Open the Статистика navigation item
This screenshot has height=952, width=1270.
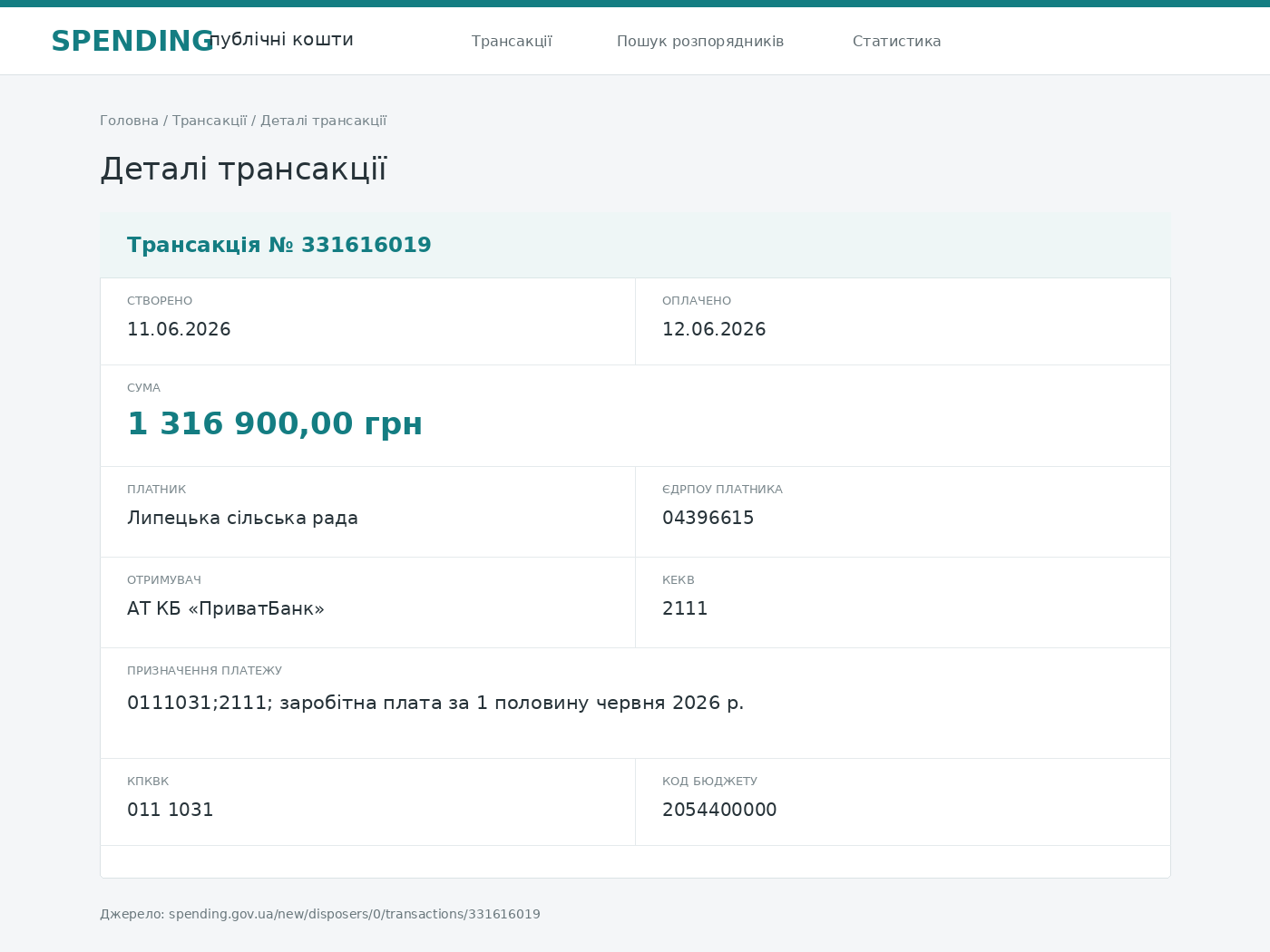pyautogui.click(x=897, y=42)
